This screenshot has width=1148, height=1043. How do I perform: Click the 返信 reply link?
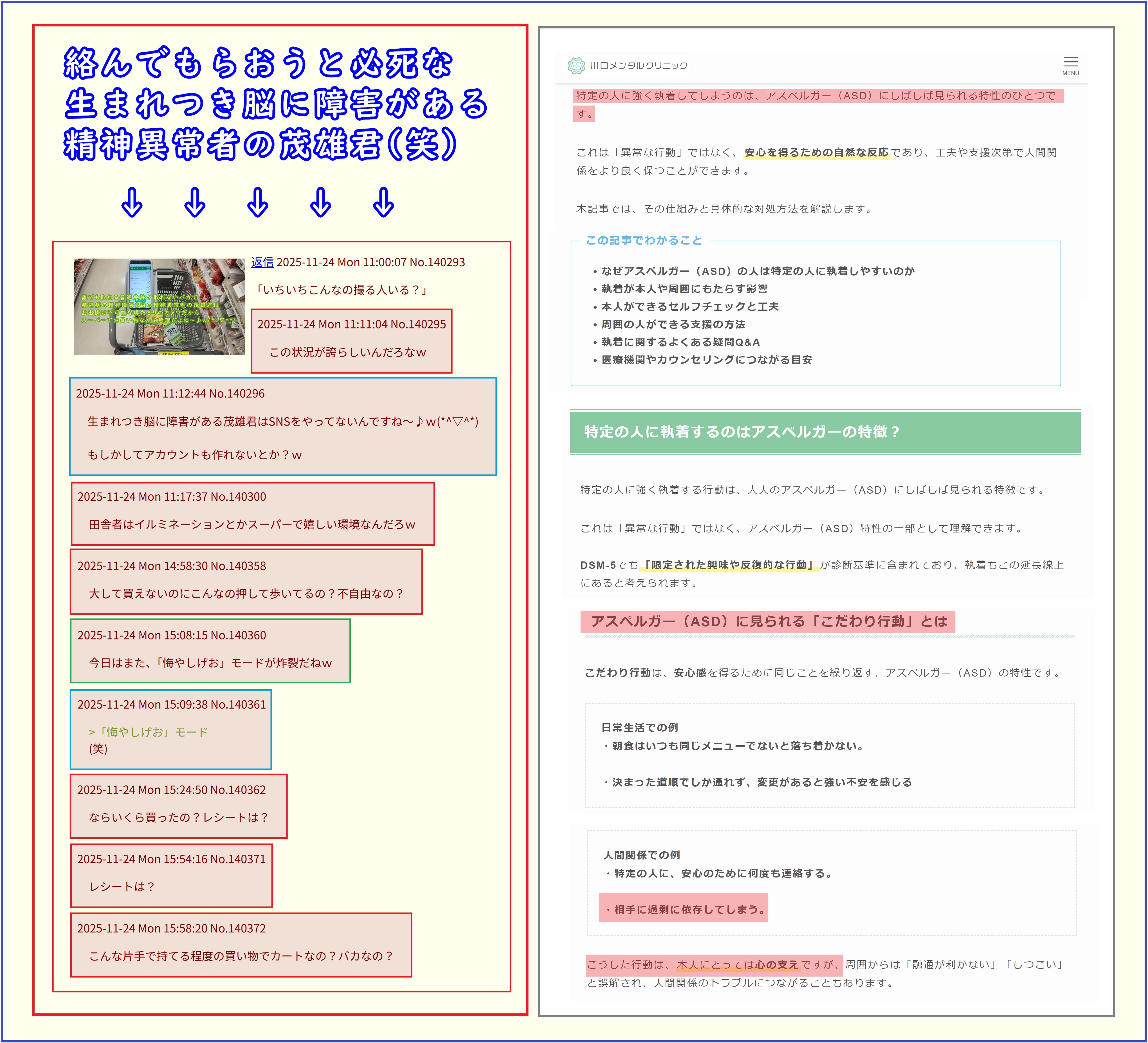click(x=262, y=262)
